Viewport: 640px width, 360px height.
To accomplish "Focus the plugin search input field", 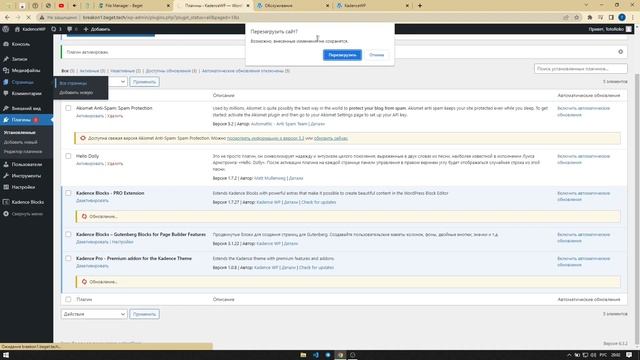I will coord(580,69).
